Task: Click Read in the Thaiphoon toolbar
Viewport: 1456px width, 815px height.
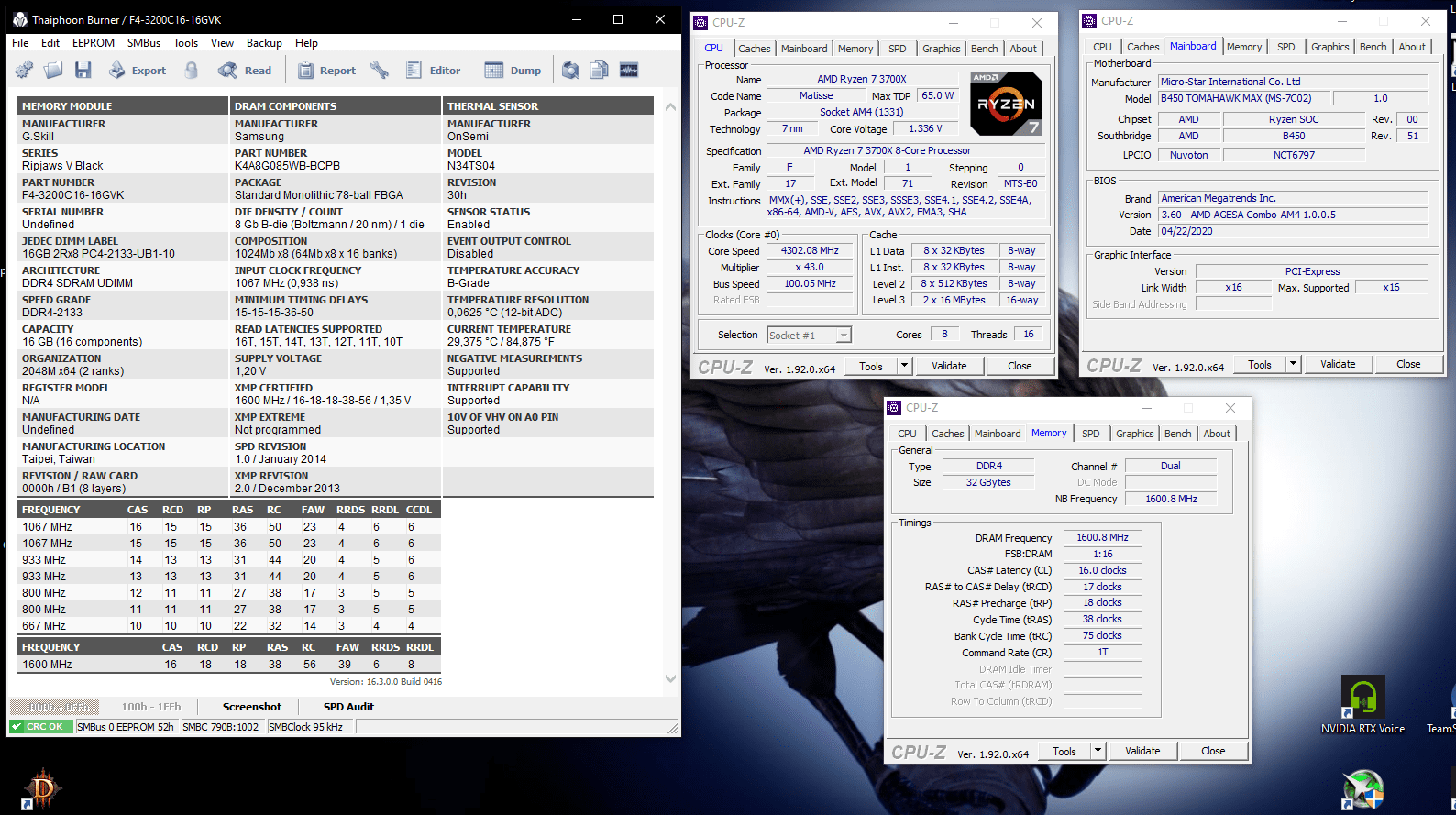Action: point(245,71)
